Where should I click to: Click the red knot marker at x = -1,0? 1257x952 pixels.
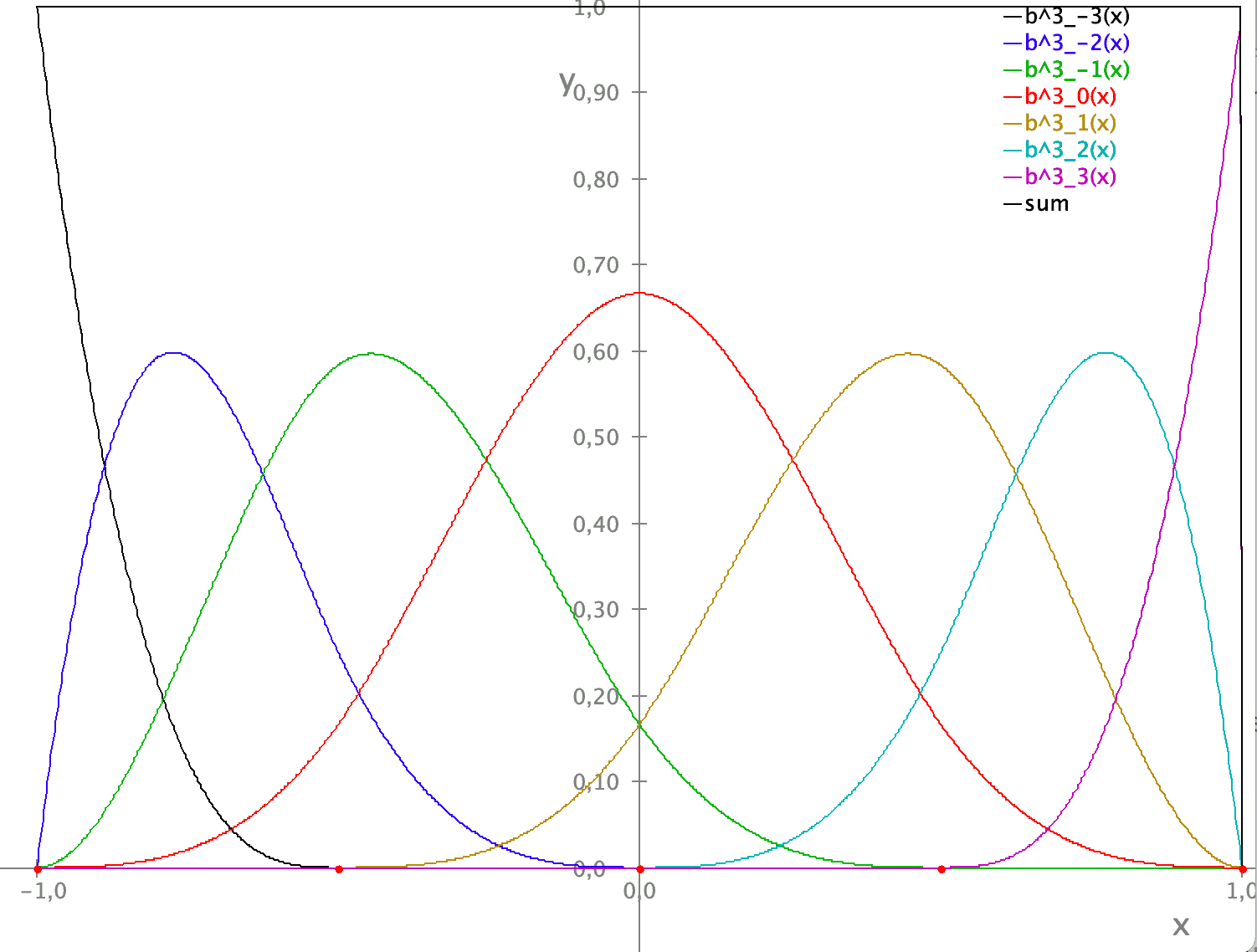coord(38,869)
